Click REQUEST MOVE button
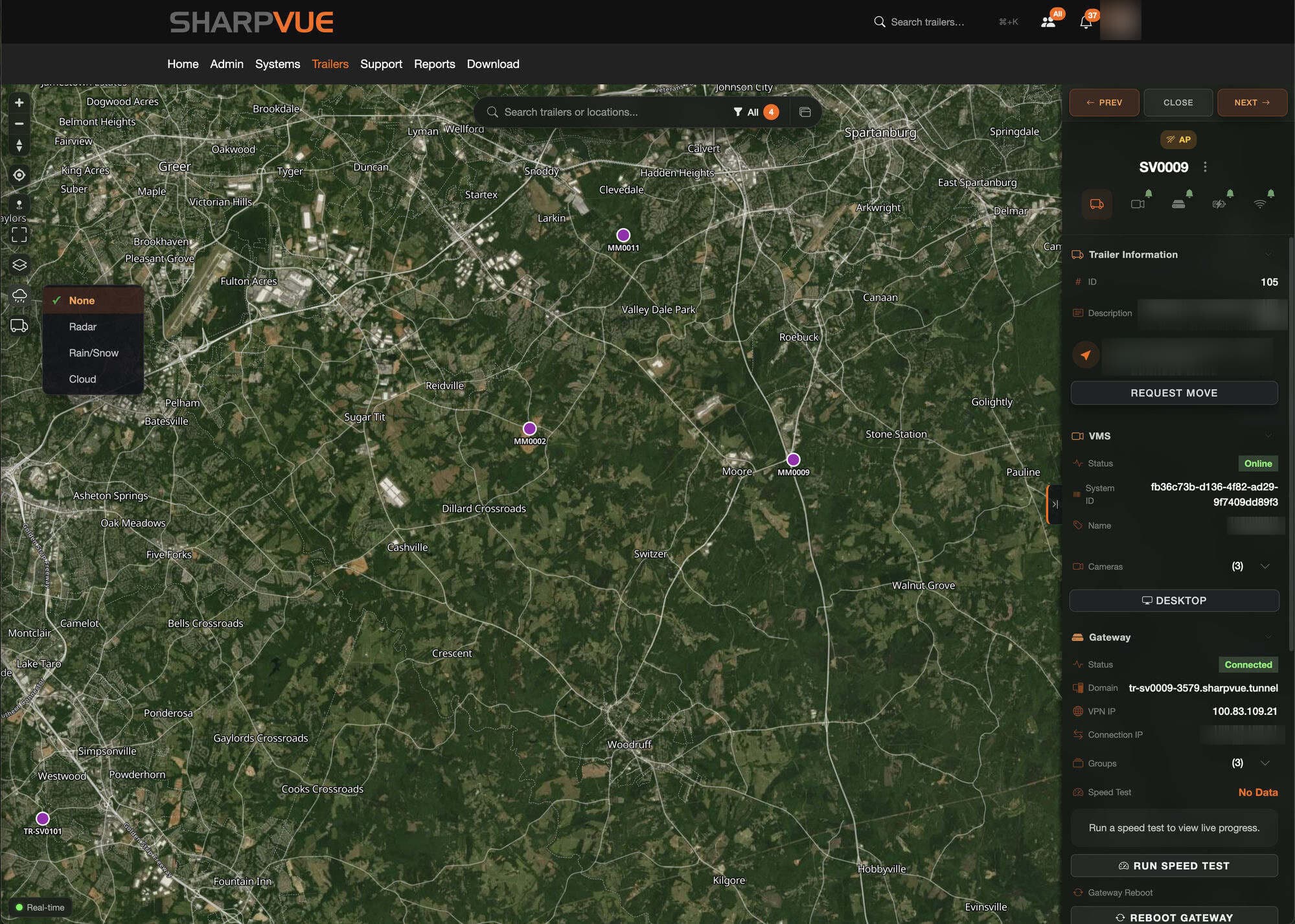Screen dimensions: 1295x924 (1174, 393)
